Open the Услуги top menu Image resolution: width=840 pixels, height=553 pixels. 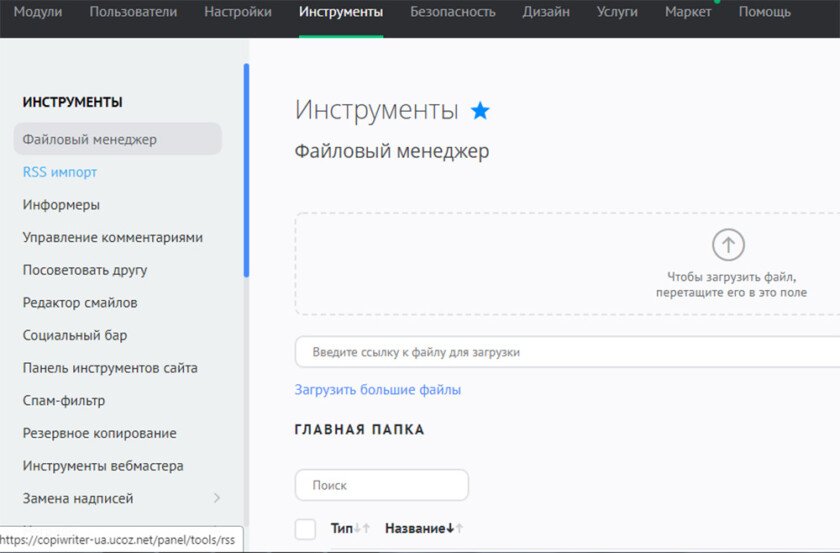coord(617,12)
